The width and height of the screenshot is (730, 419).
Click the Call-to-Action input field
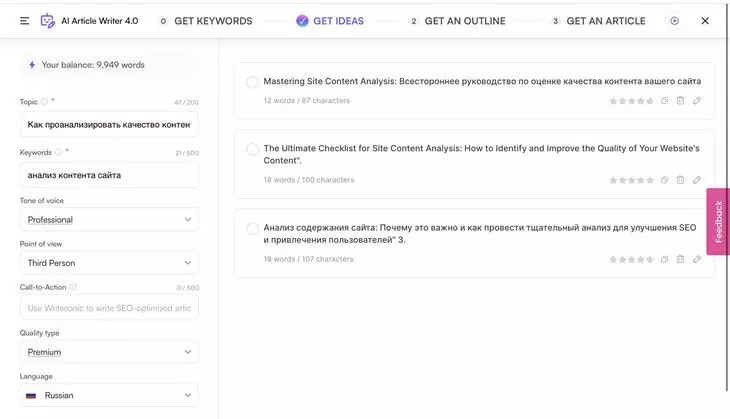click(x=109, y=308)
